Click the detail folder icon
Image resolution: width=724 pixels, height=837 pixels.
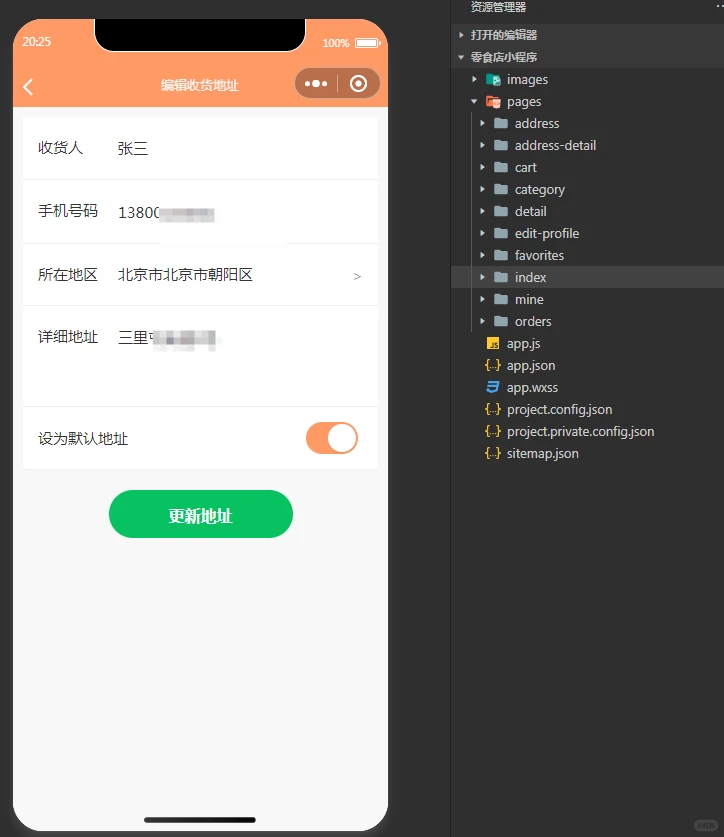point(501,211)
